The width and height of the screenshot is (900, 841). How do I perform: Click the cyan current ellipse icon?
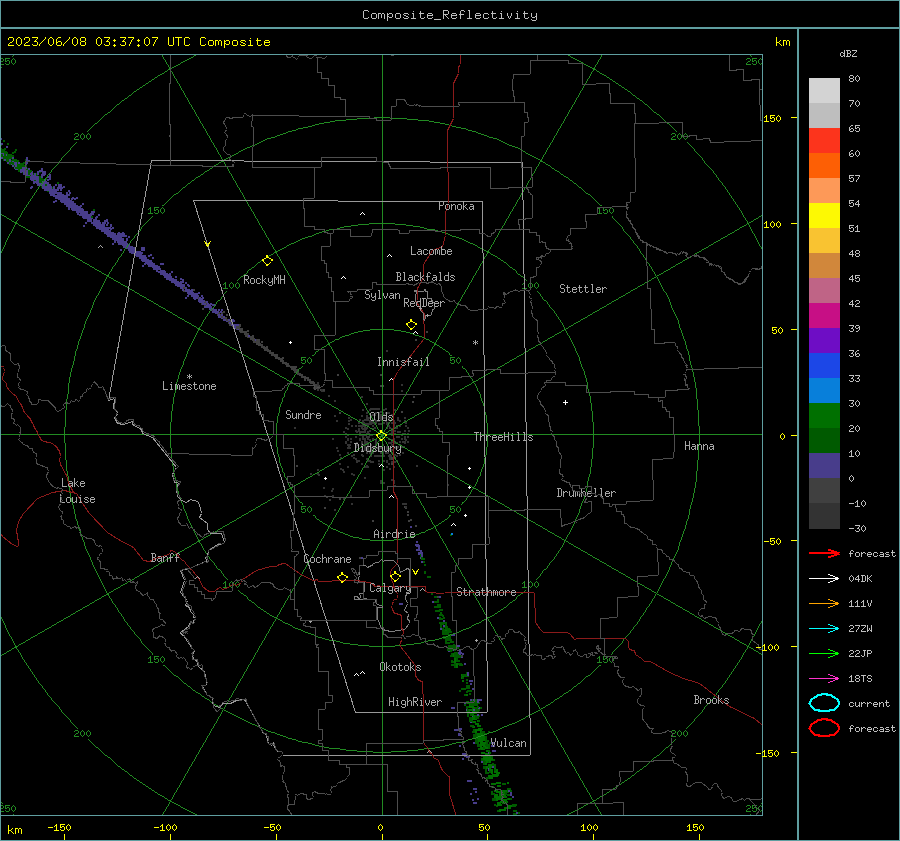tap(824, 703)
